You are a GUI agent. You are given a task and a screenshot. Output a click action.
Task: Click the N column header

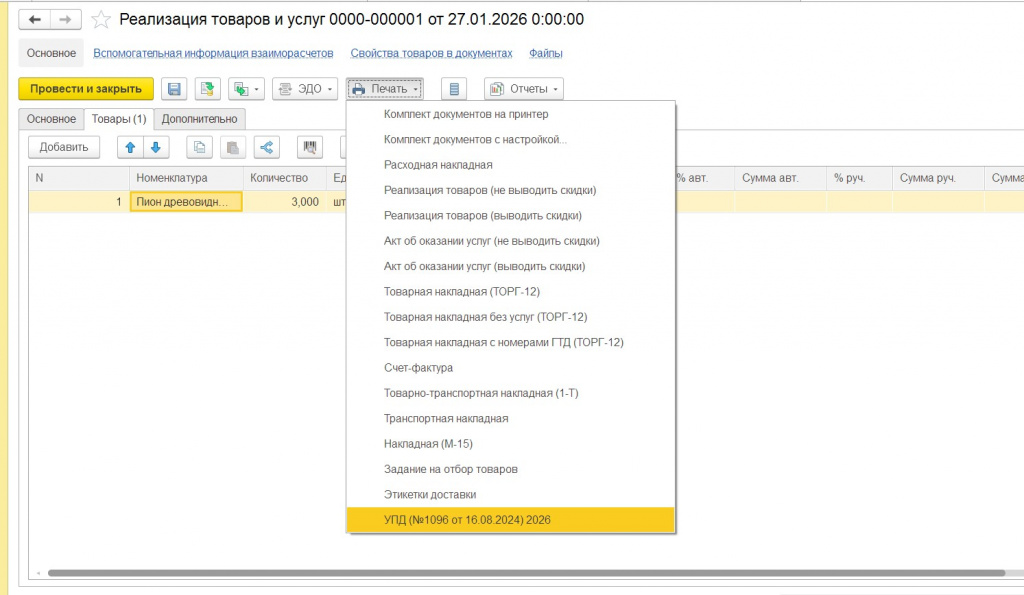pos(79,178)
